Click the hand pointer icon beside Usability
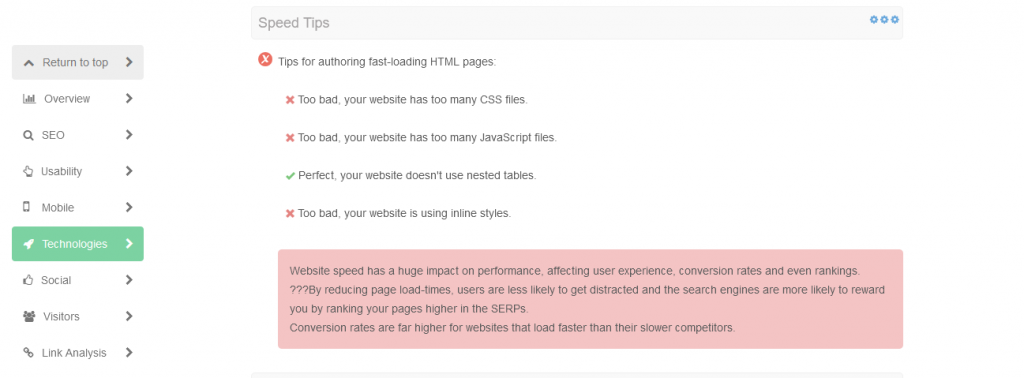This screenshot has width=1024, height=378. [28, 171]
